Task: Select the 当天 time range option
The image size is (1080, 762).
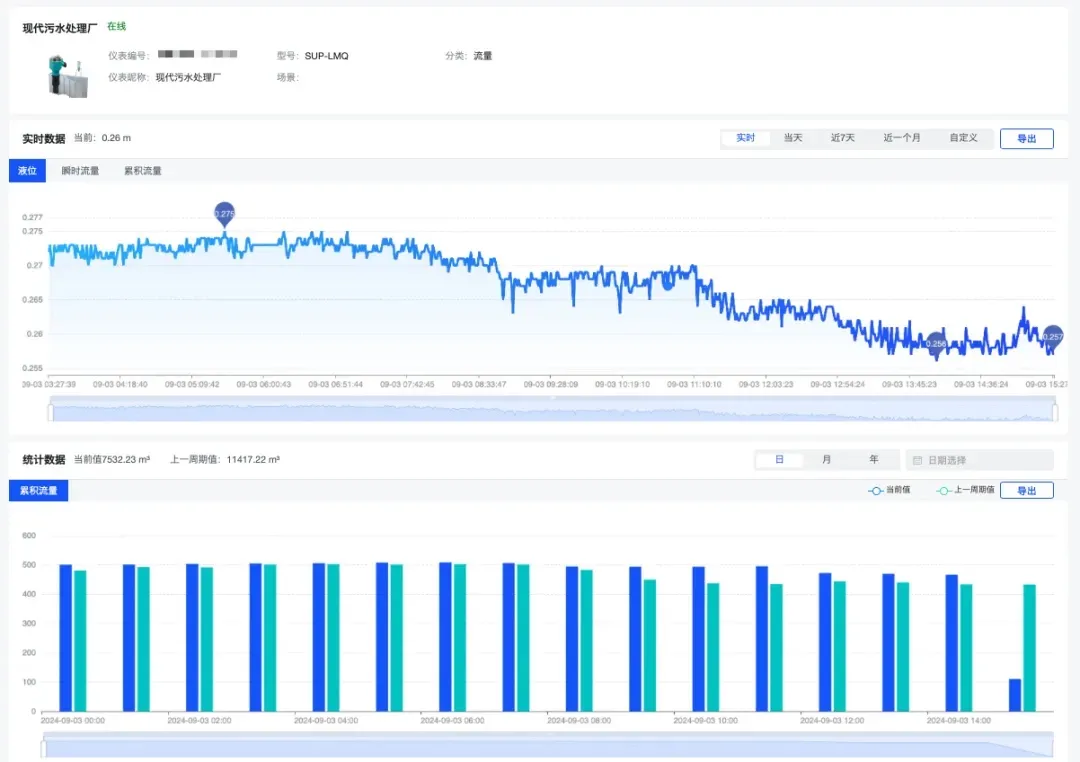Action: (793, 138)
